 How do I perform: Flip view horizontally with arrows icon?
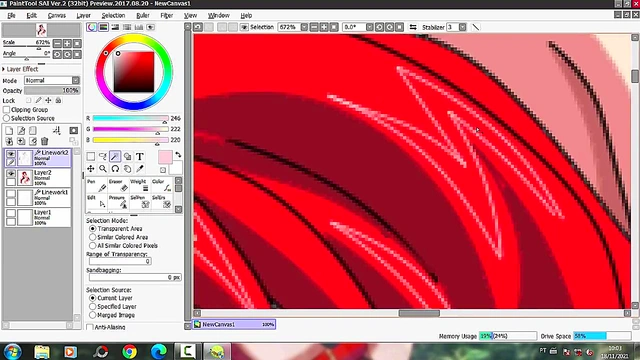[413, 27]
